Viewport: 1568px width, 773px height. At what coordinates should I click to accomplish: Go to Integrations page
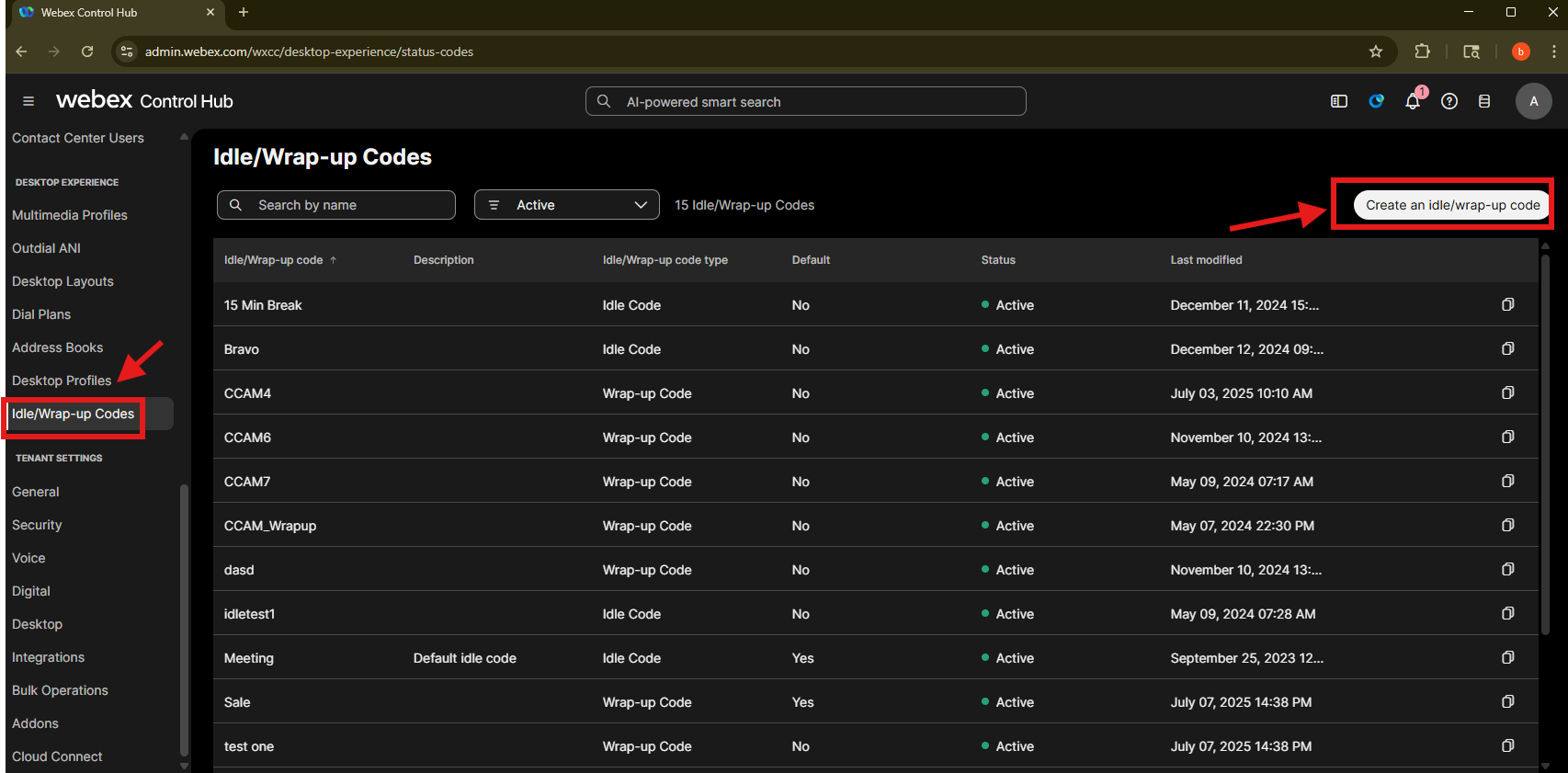tap(48, 657)
